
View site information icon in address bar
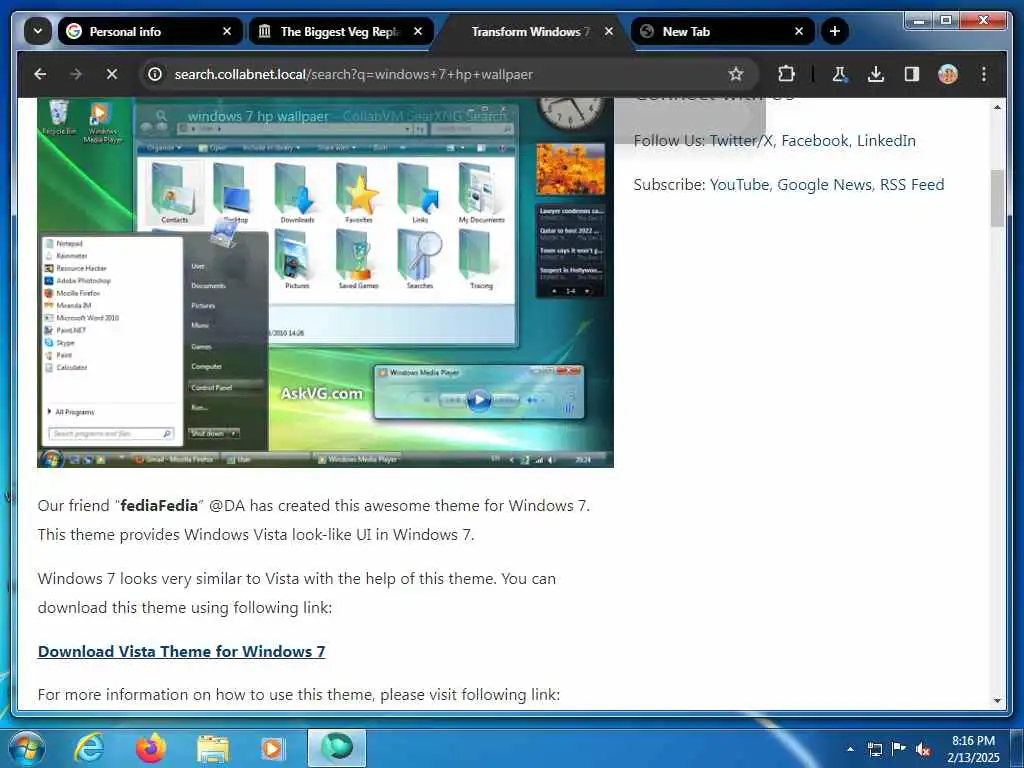(155, 74)
